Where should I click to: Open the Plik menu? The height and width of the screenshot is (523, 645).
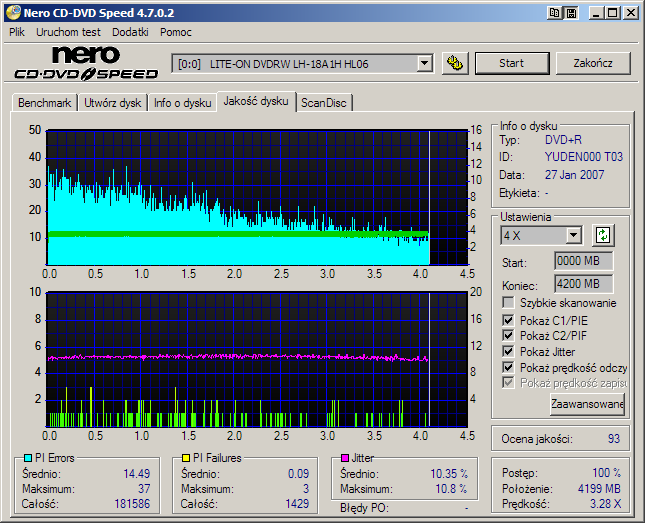tap(17, 32)
